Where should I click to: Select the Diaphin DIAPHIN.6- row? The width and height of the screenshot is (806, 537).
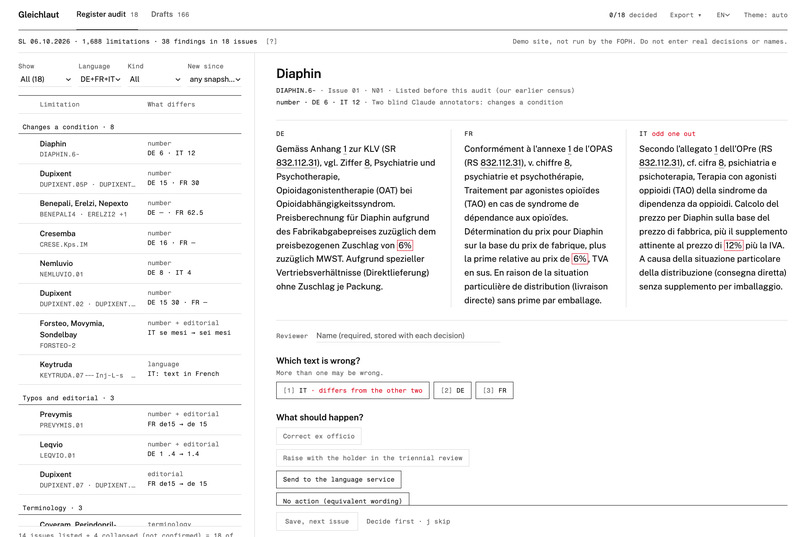coord(130,149)
